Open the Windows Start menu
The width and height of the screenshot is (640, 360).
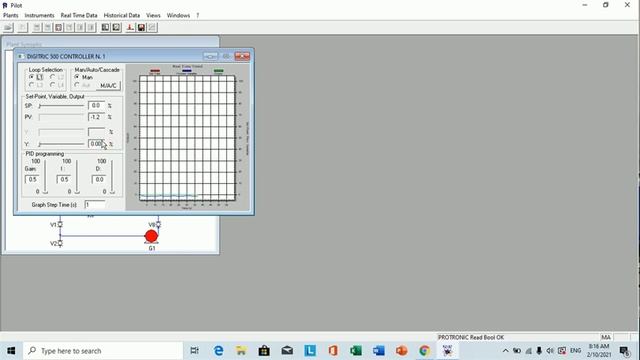(11, 351)
